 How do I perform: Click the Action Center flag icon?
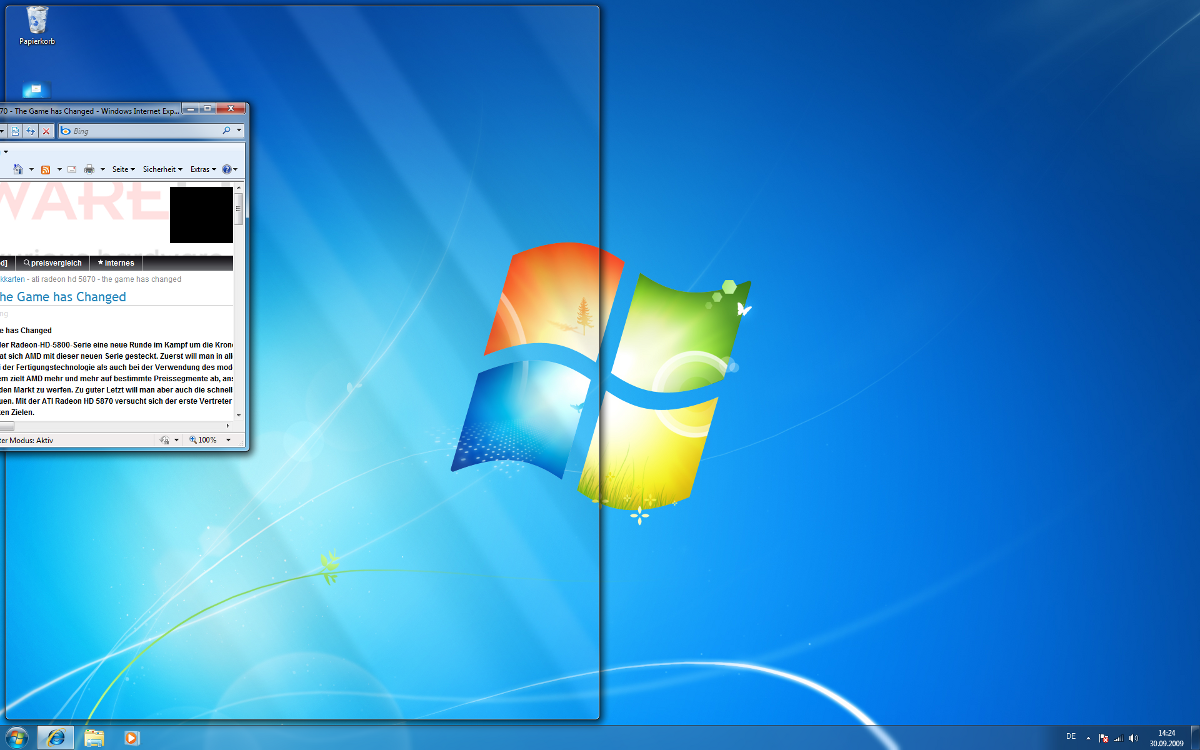point(1103,738)
